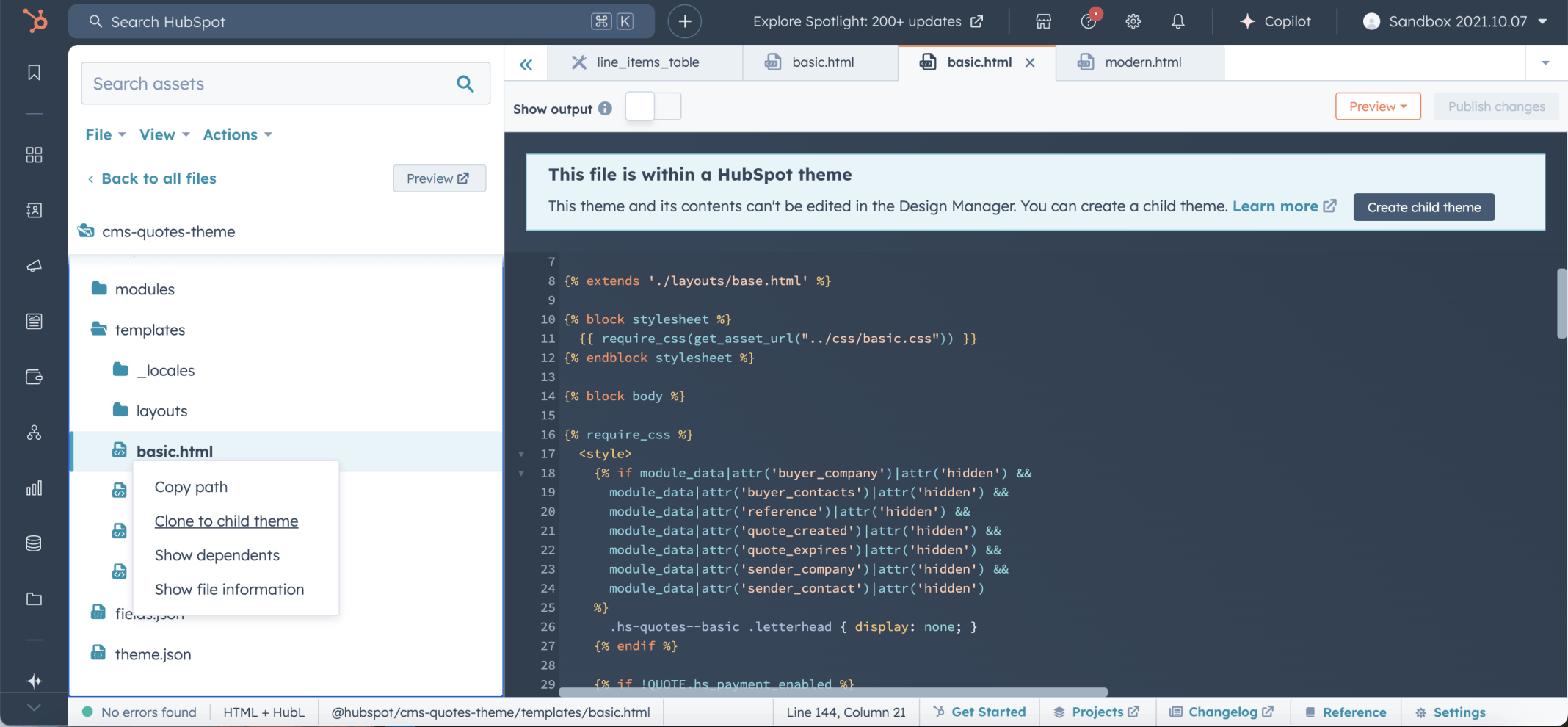
Task: Open Changelog link in status bar
Action: pyautogui.click(x=1222, y=712)
